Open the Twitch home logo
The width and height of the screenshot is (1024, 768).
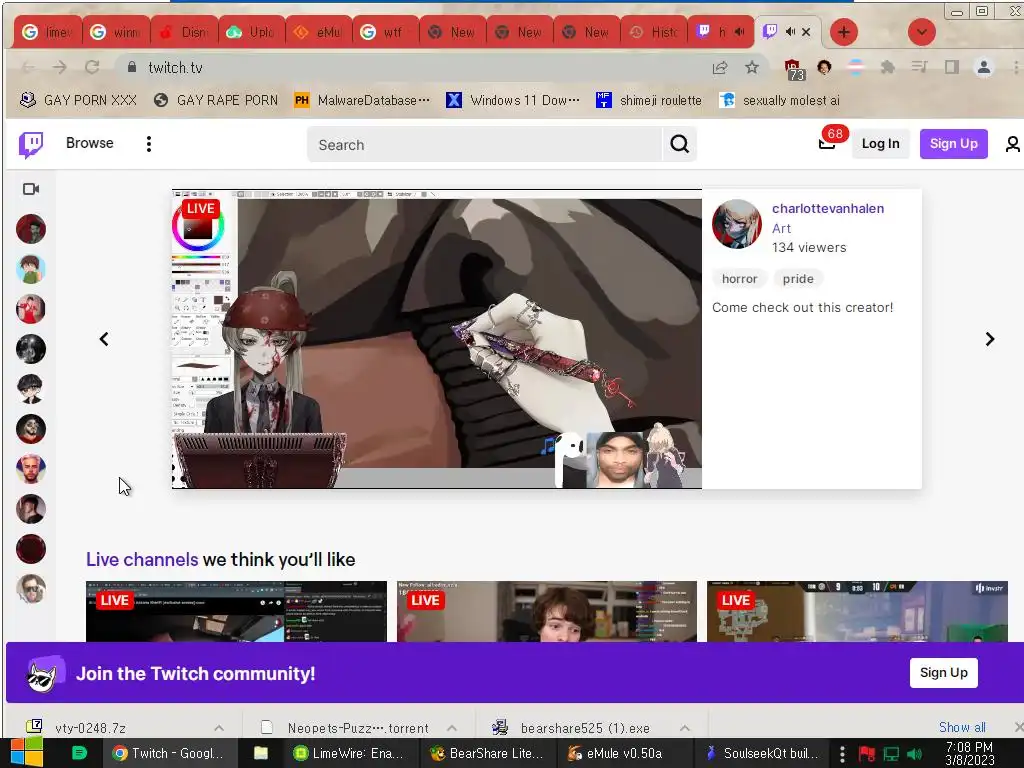click(31, 144)
